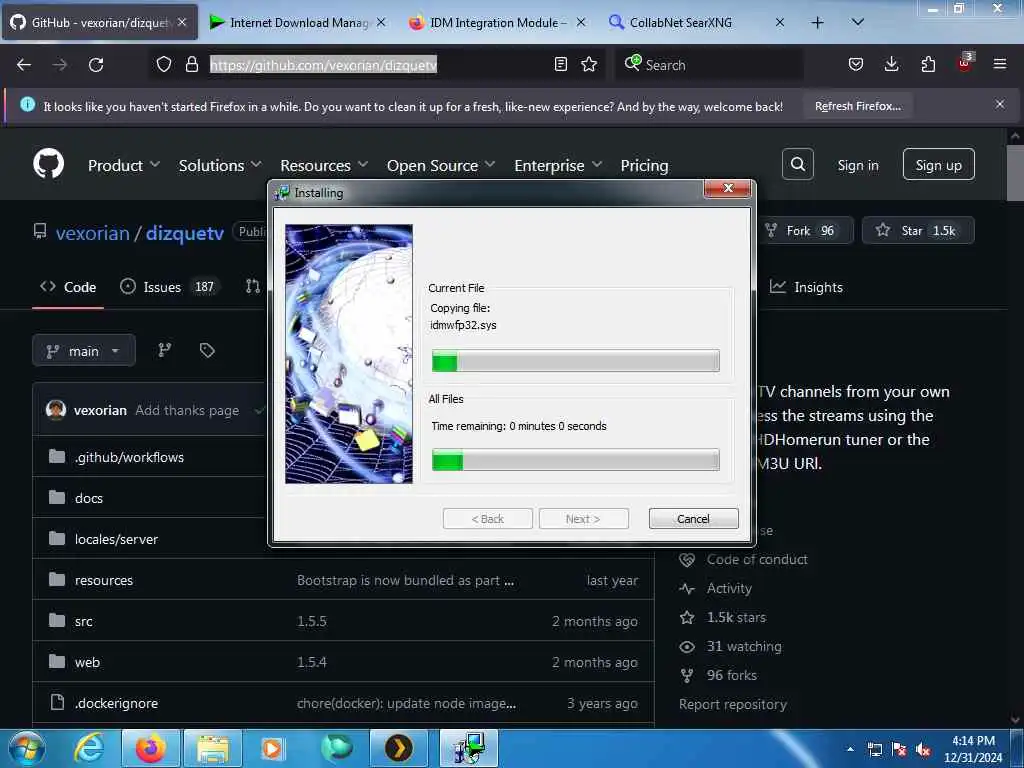The image size is (1024, 768).
Task: Click the Current File progress bar
Action: click(x=575, y=360)
